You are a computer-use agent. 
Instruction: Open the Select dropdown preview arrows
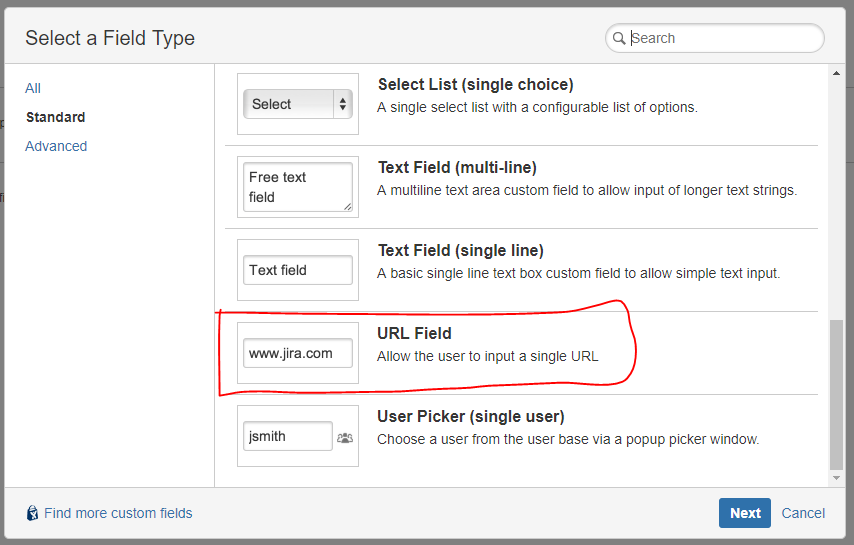click(343, 104)
